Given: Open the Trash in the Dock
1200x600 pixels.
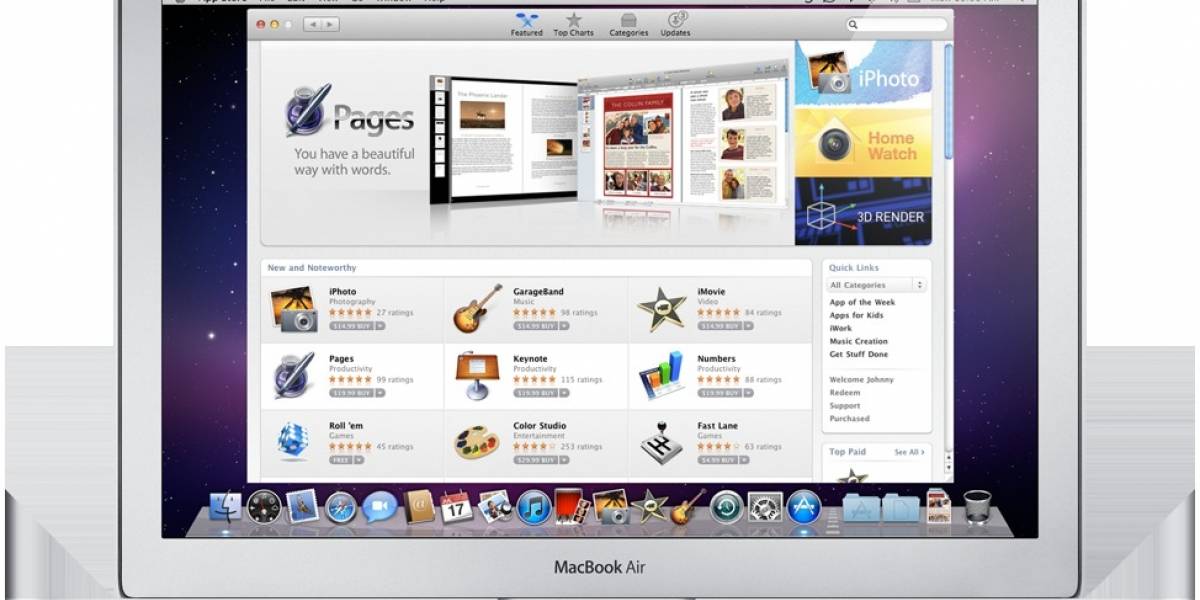Looking at the screenshot, I should click(x=977, y=506).
